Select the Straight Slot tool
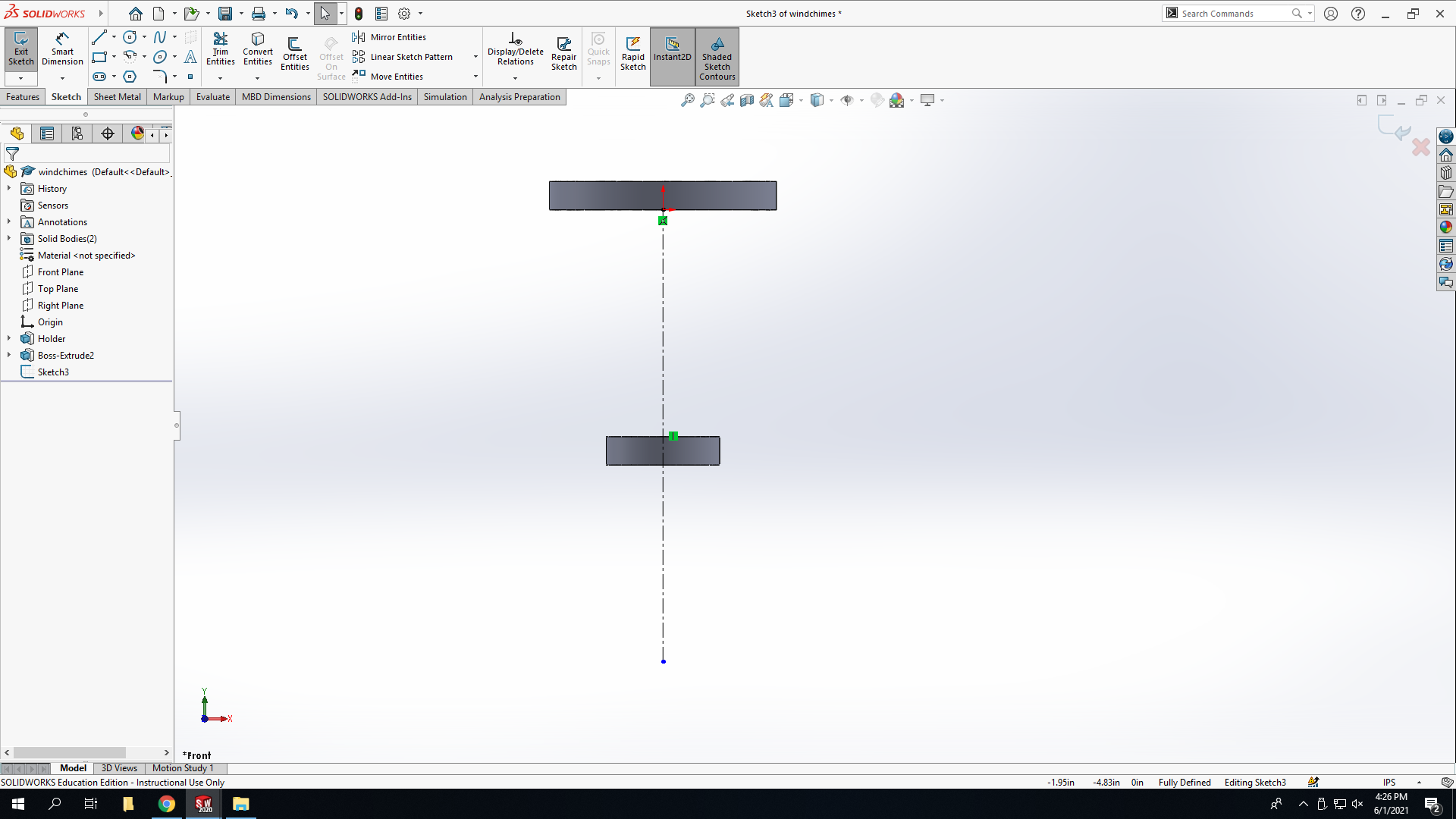 (x=99, y=77)
